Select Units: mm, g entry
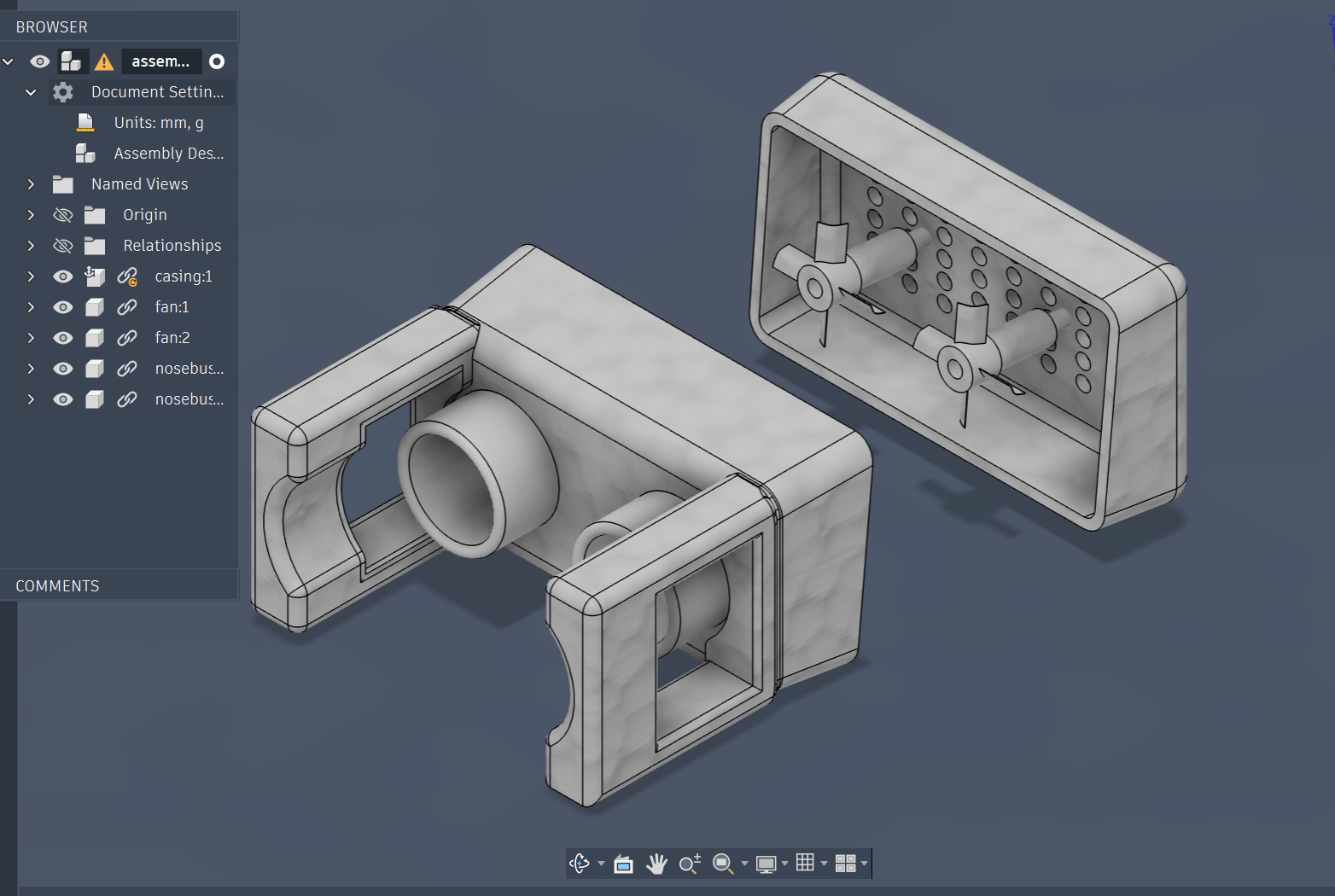 pos(159,123)
